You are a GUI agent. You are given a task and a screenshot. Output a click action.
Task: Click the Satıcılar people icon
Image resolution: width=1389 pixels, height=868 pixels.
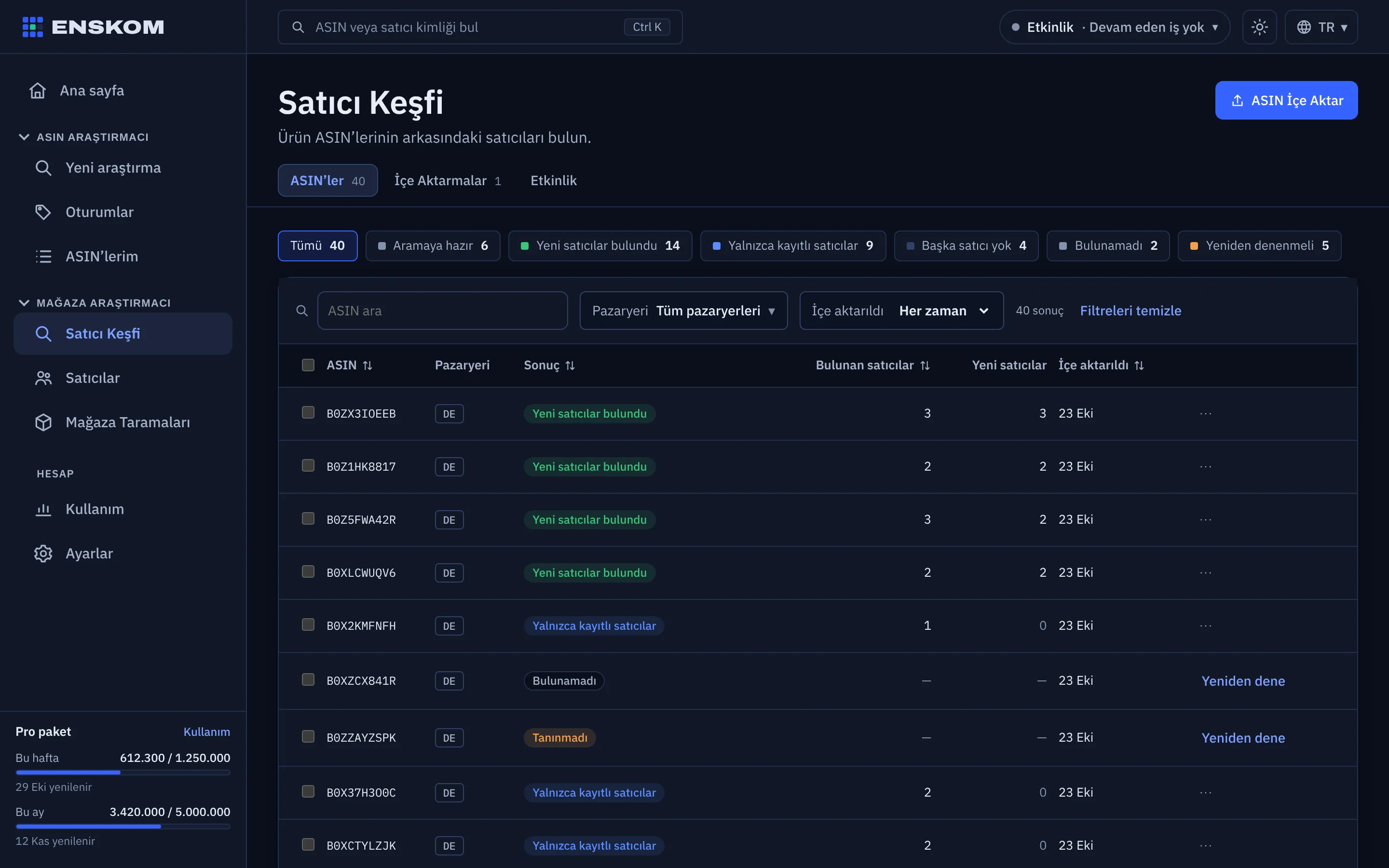point(43,378)
